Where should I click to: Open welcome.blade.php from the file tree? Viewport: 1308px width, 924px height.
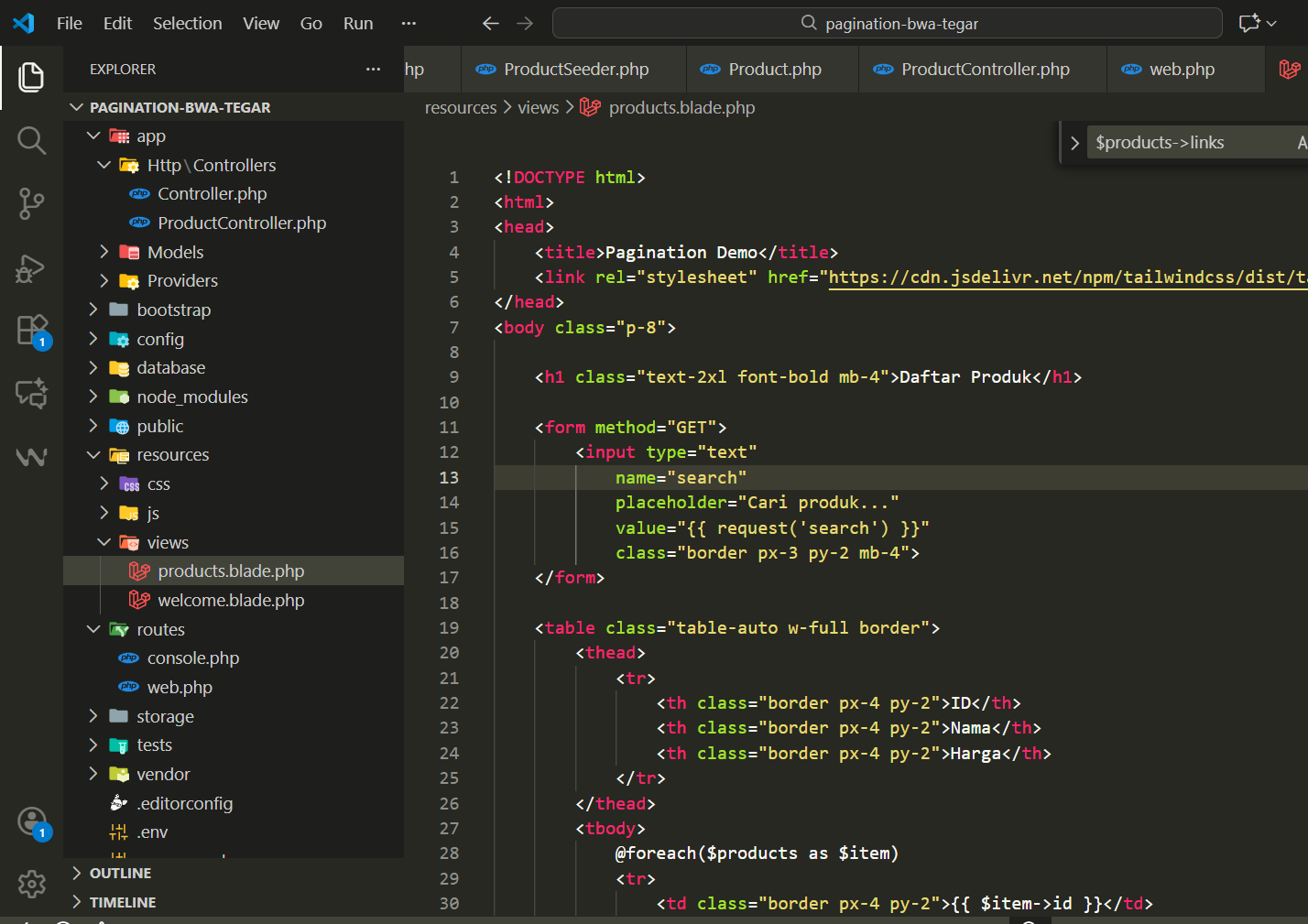point(231,601)
